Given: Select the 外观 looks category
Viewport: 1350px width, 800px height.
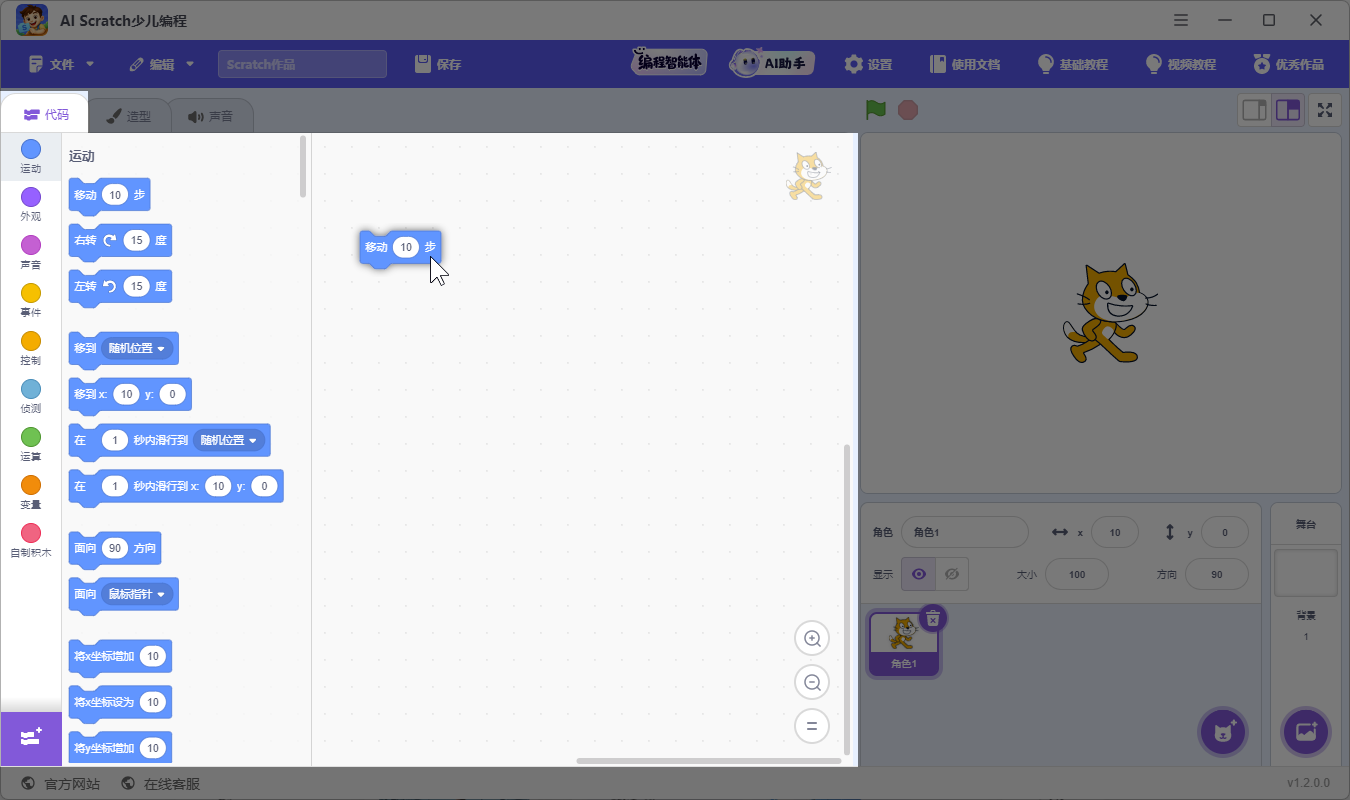Looking at the screenshot, I should tap(31, 205).
